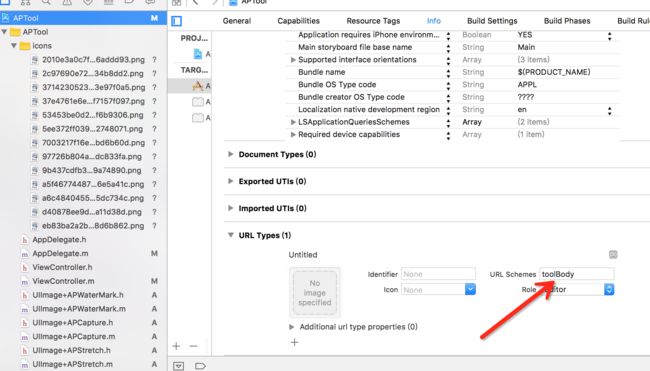Add a new target with plus button
This screenshot has height=371, width=650.
click(176, 346)
